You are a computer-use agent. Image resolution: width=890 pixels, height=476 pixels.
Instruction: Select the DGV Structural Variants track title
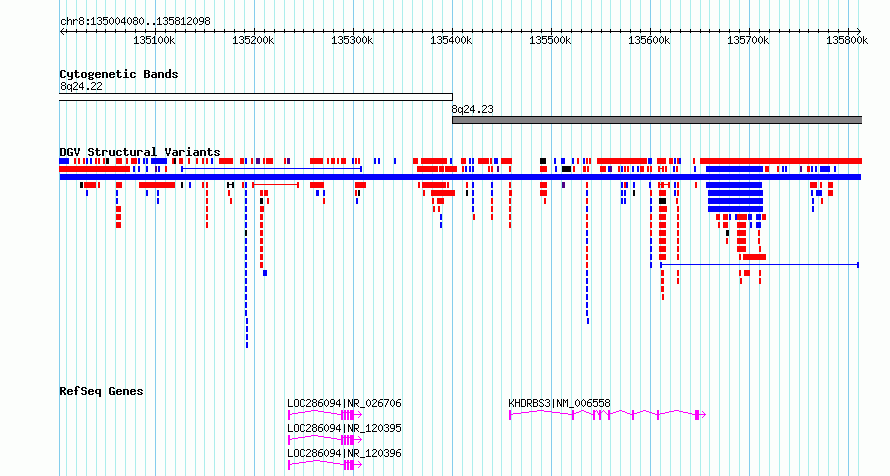point(140,152)
